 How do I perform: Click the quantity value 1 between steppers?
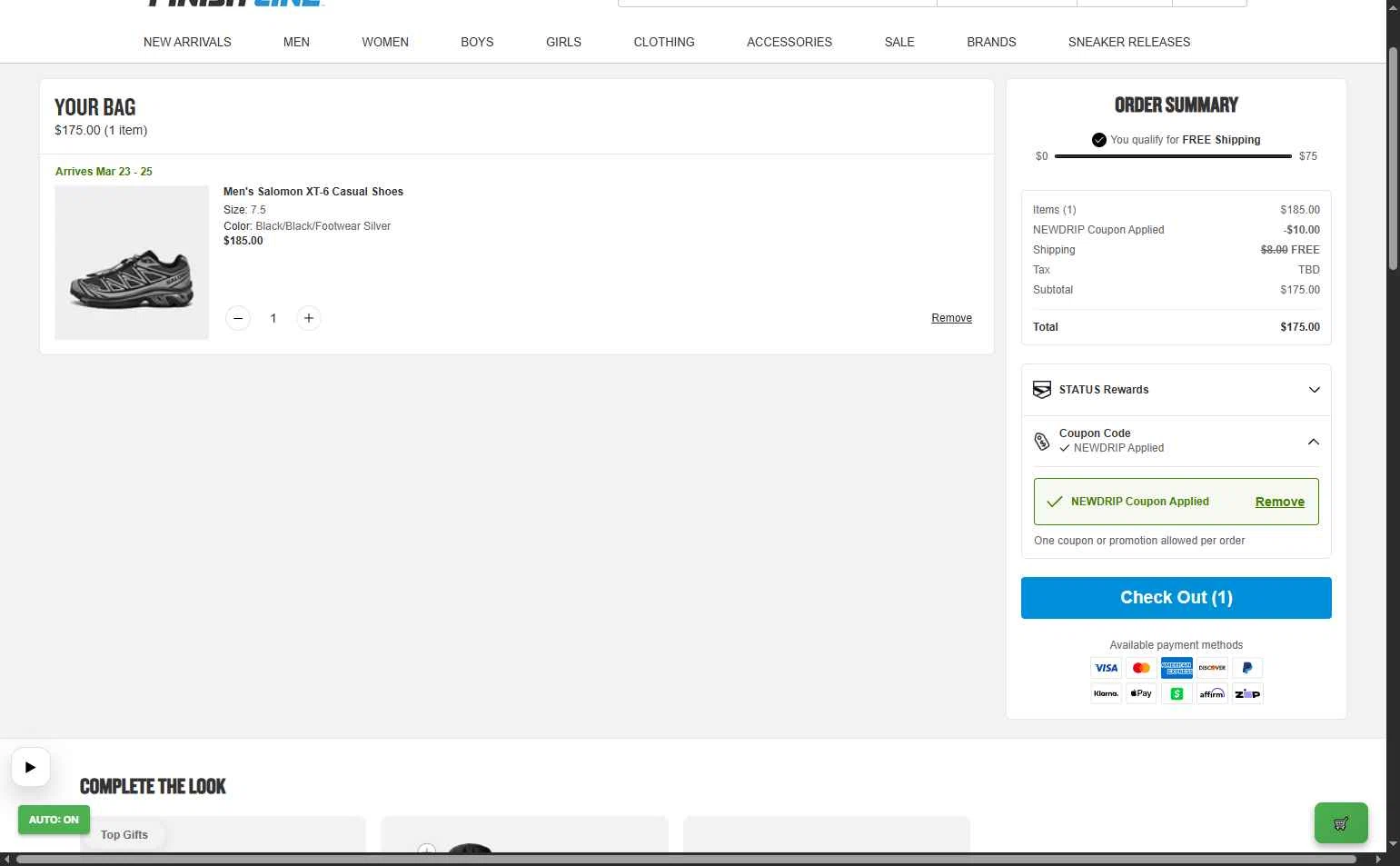pos(273,318)
